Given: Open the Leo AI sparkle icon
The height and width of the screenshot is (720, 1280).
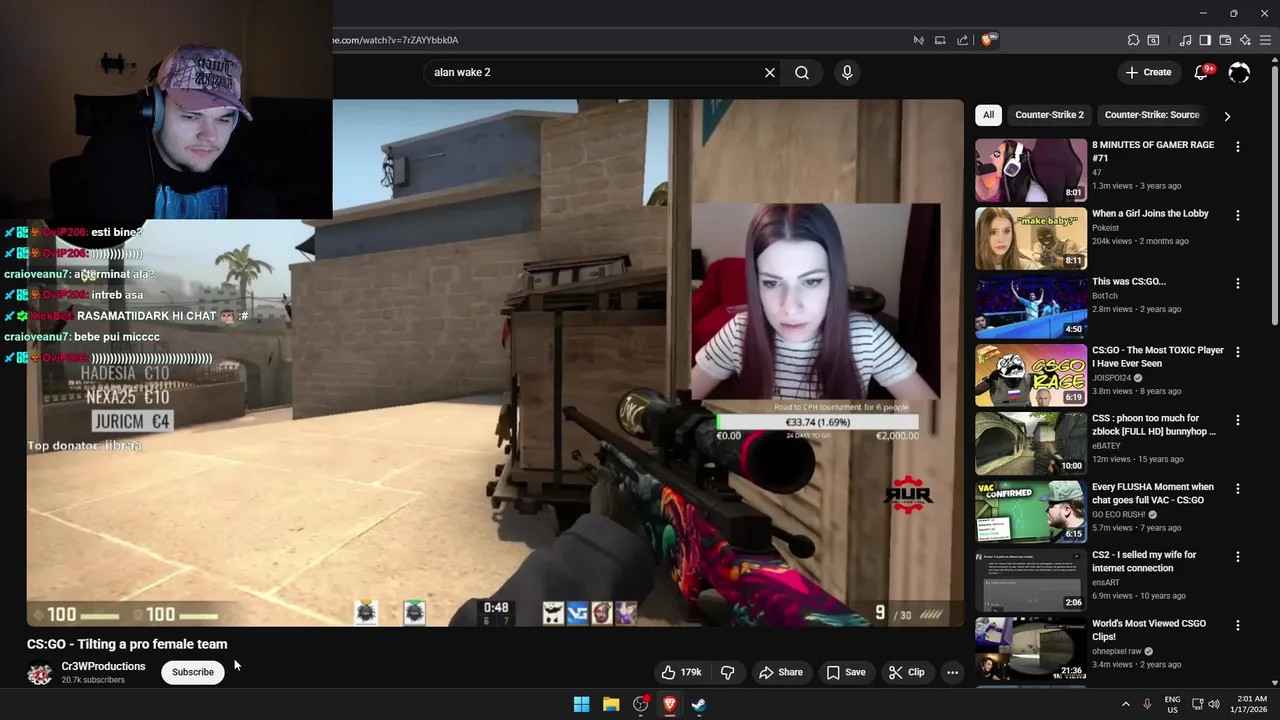Looking at the screenshot, I should pos(1245,40).
